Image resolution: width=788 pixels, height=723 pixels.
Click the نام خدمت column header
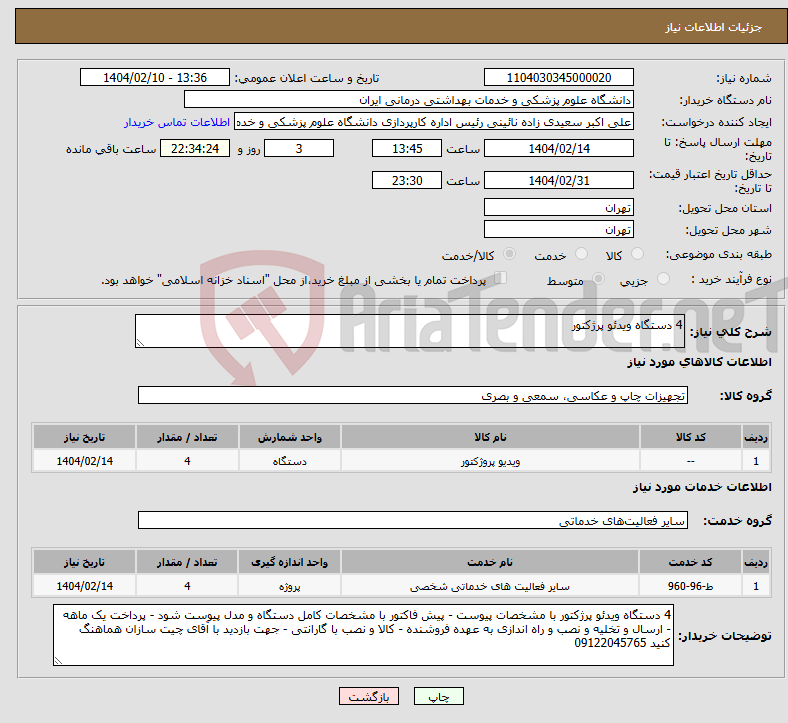(x=489, y=562)
